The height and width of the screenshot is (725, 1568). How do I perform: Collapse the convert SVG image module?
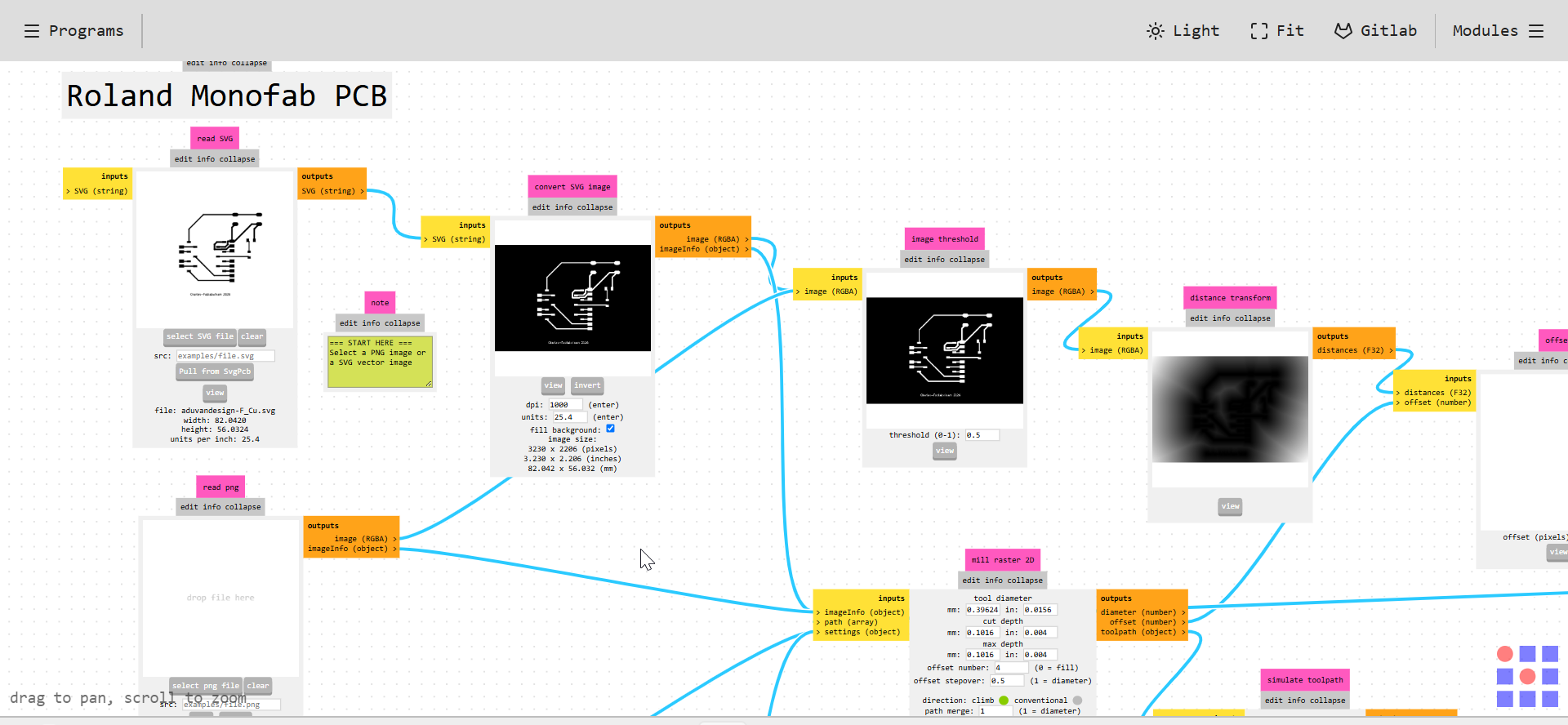tap(595, 207)
